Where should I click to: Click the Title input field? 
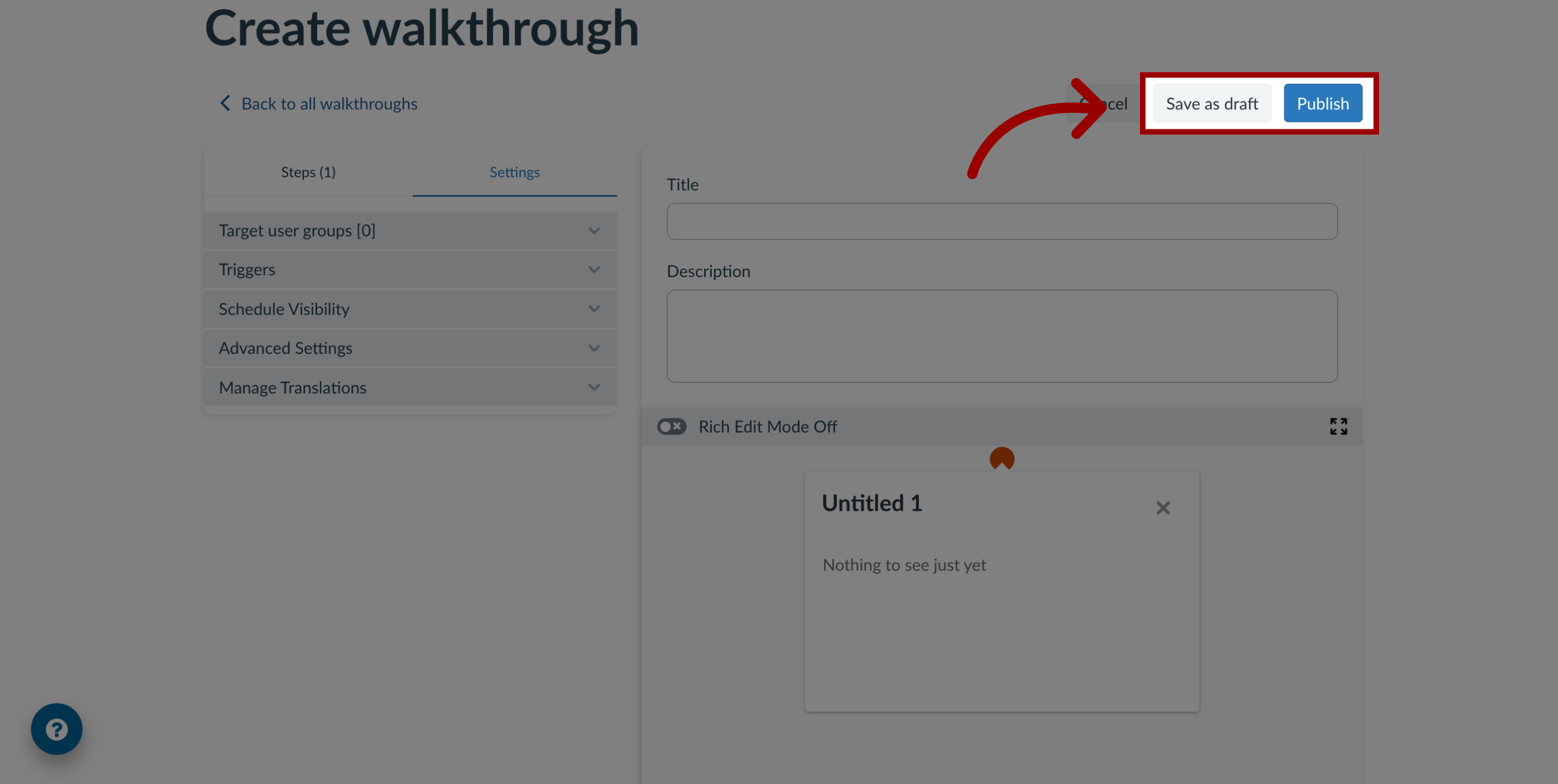click(1002, 220)
